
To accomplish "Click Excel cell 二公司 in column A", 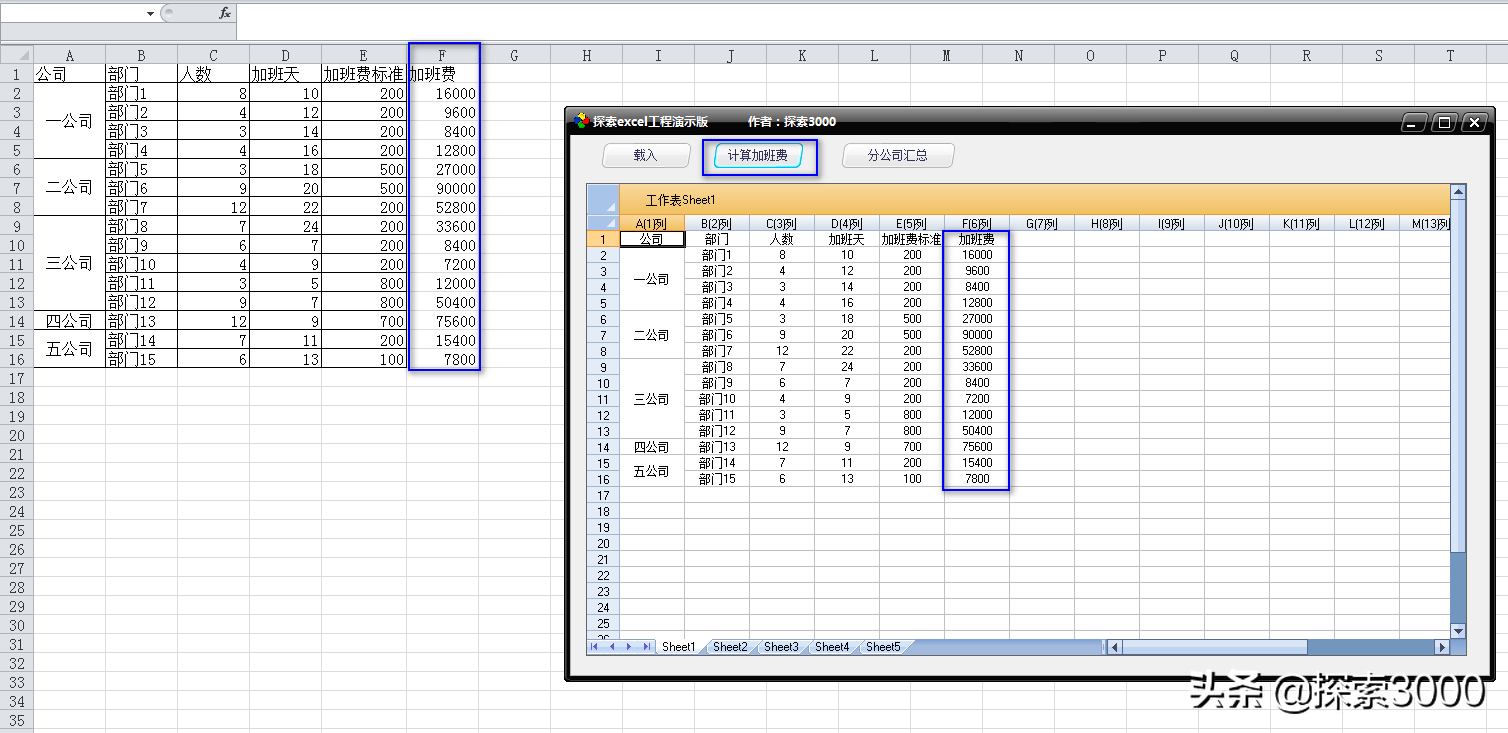I will 69,187.
